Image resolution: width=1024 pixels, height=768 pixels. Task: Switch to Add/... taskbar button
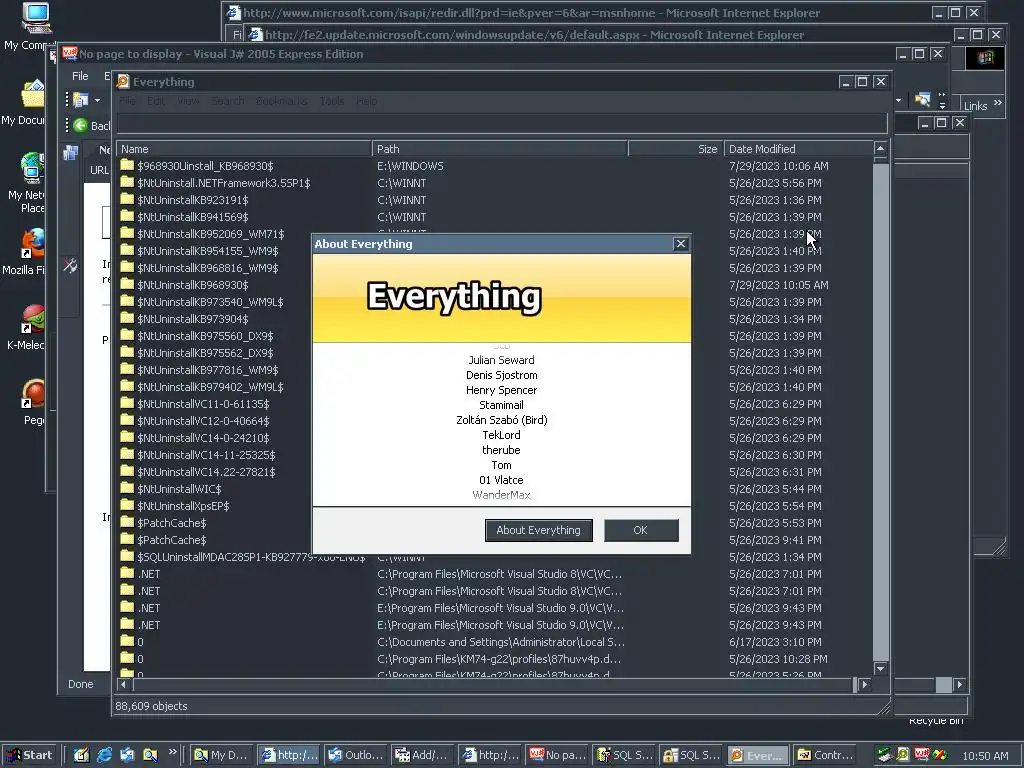point(423,755)
